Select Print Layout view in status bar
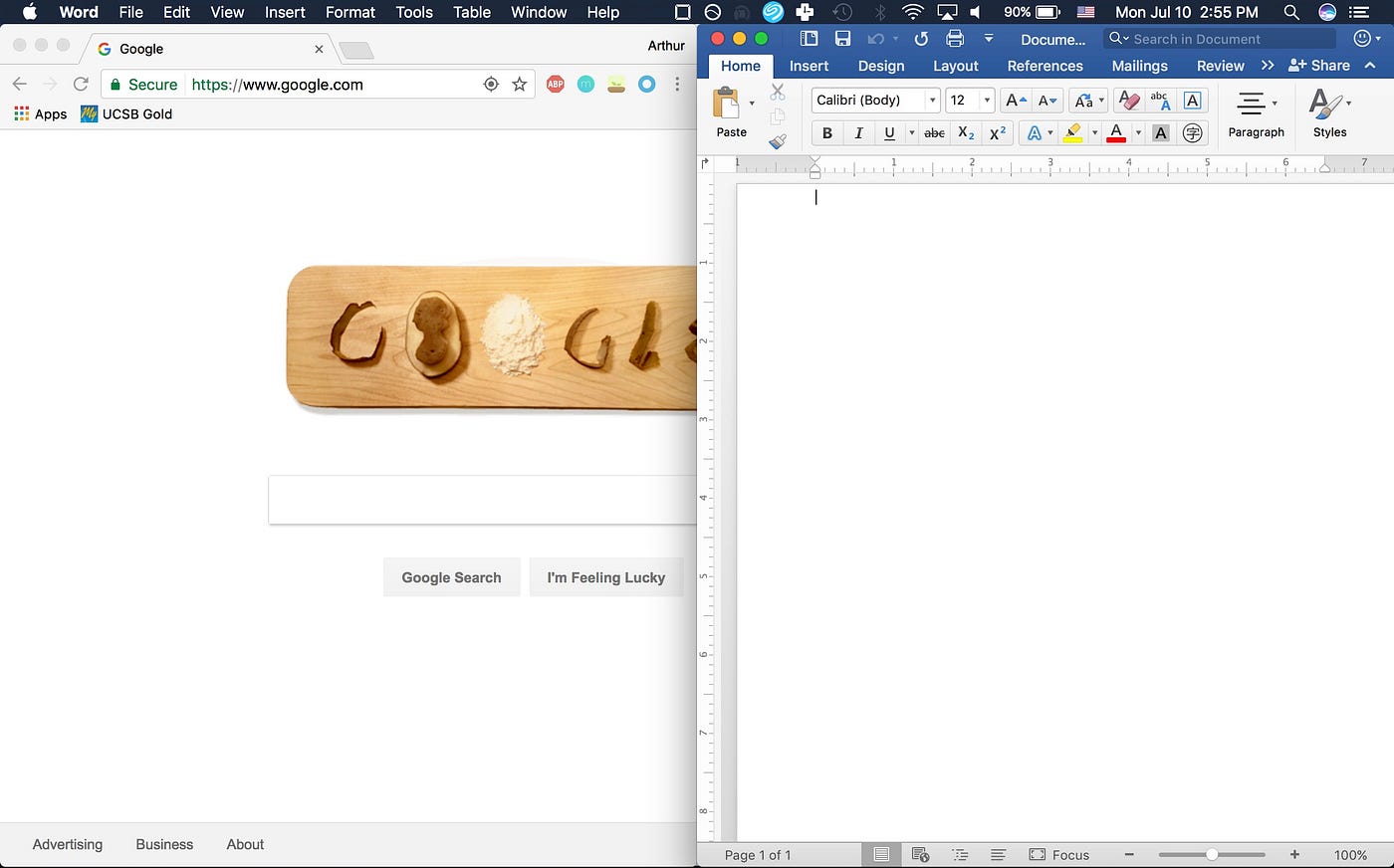 pos(881,855)
